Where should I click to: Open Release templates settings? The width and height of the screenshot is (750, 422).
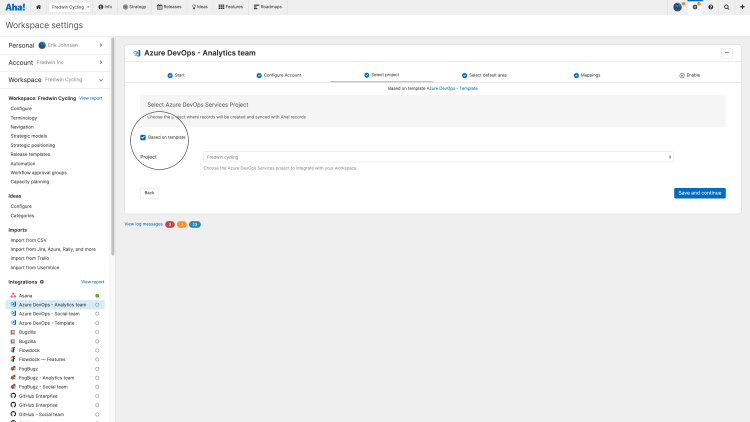pyautogui.click(x=30, y=155)
